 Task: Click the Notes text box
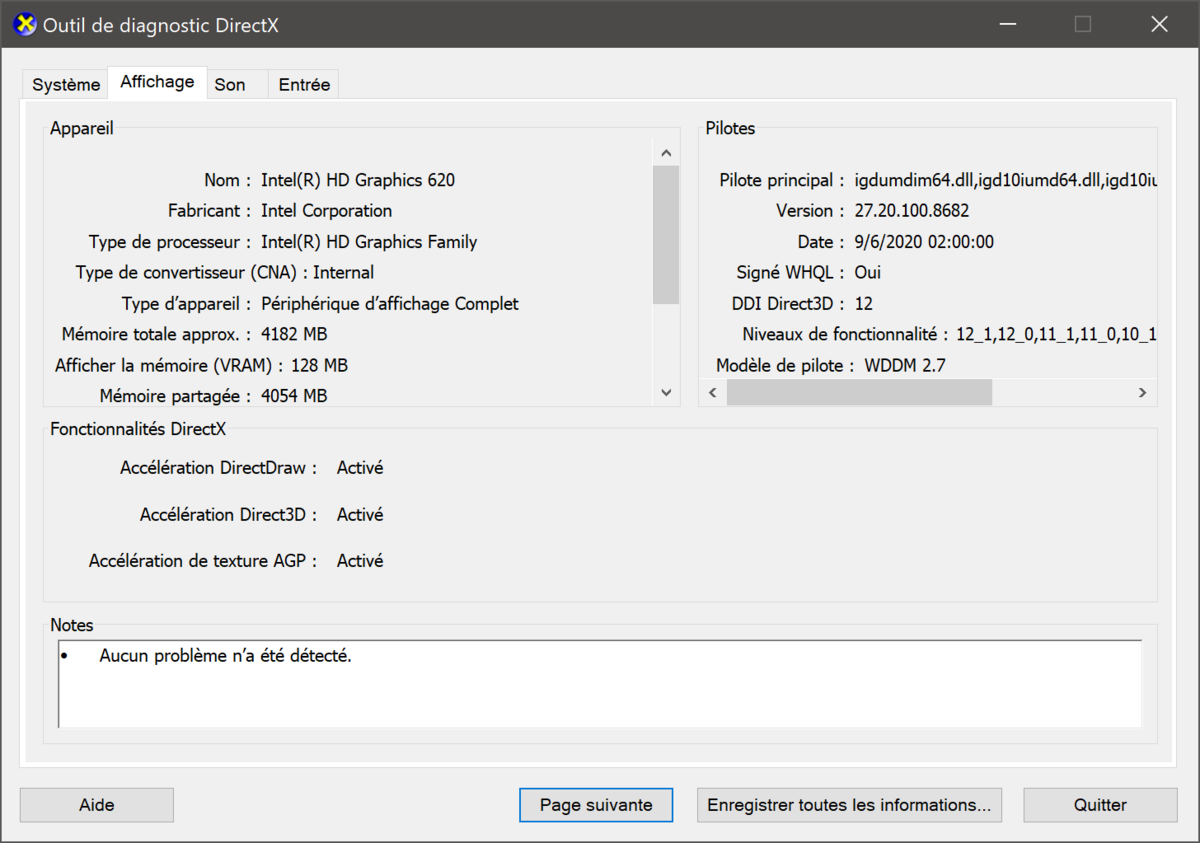point(600,684)
